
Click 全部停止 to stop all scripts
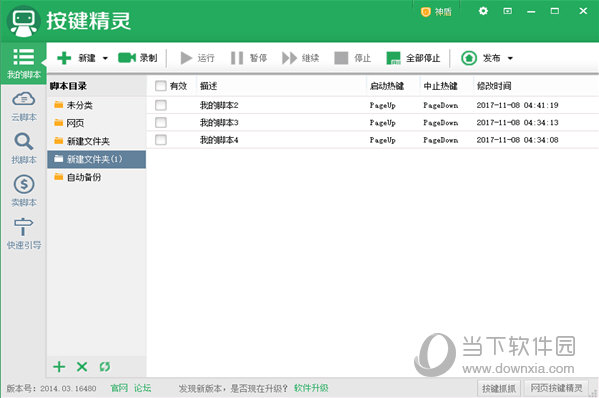pyautogui.click(x=413, y=58)
